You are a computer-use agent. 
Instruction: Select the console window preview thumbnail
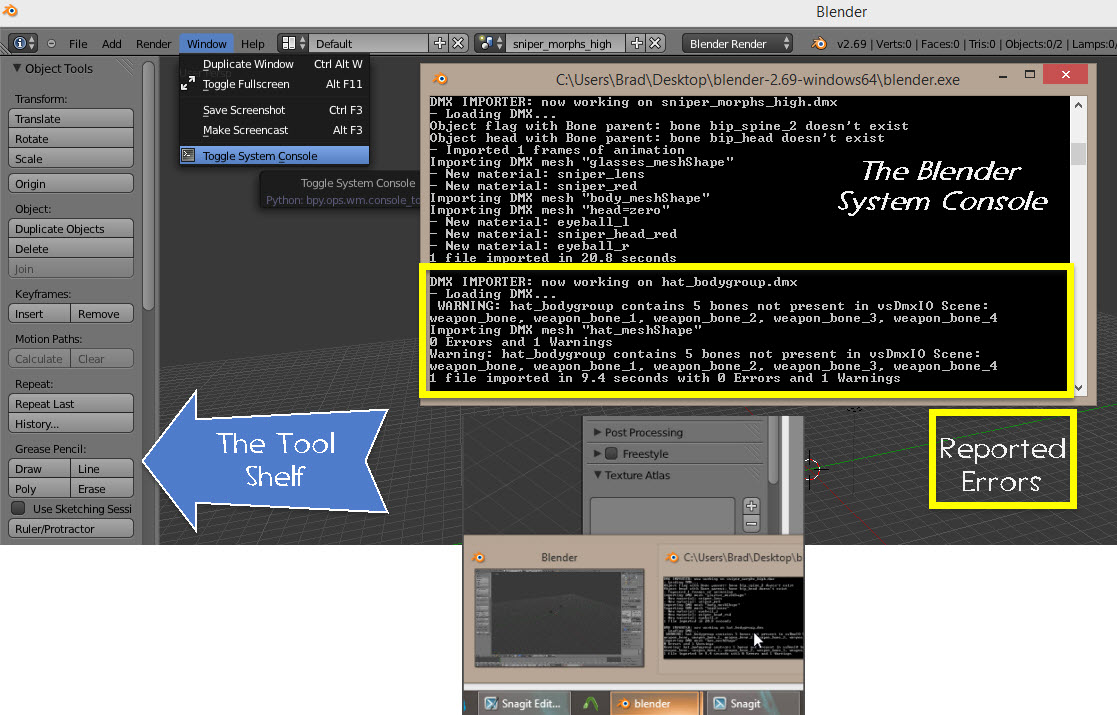click(733, 617)
